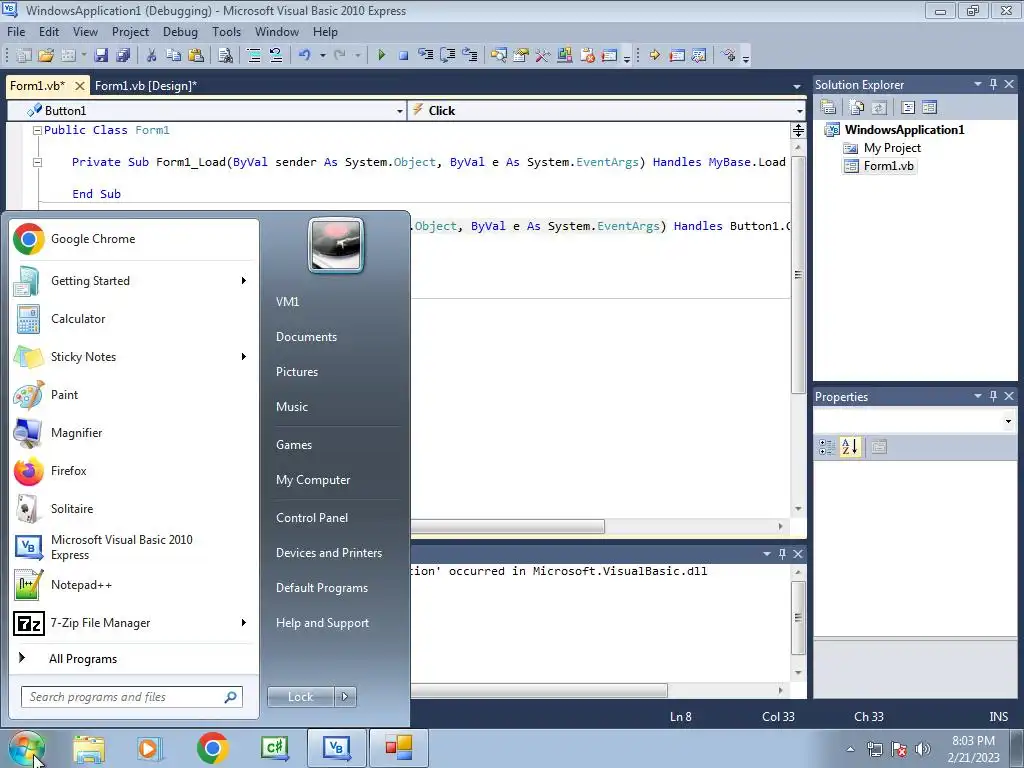
Task: Toggle auto-hide pin on the output panel
Action: click(x=782, y=554)
